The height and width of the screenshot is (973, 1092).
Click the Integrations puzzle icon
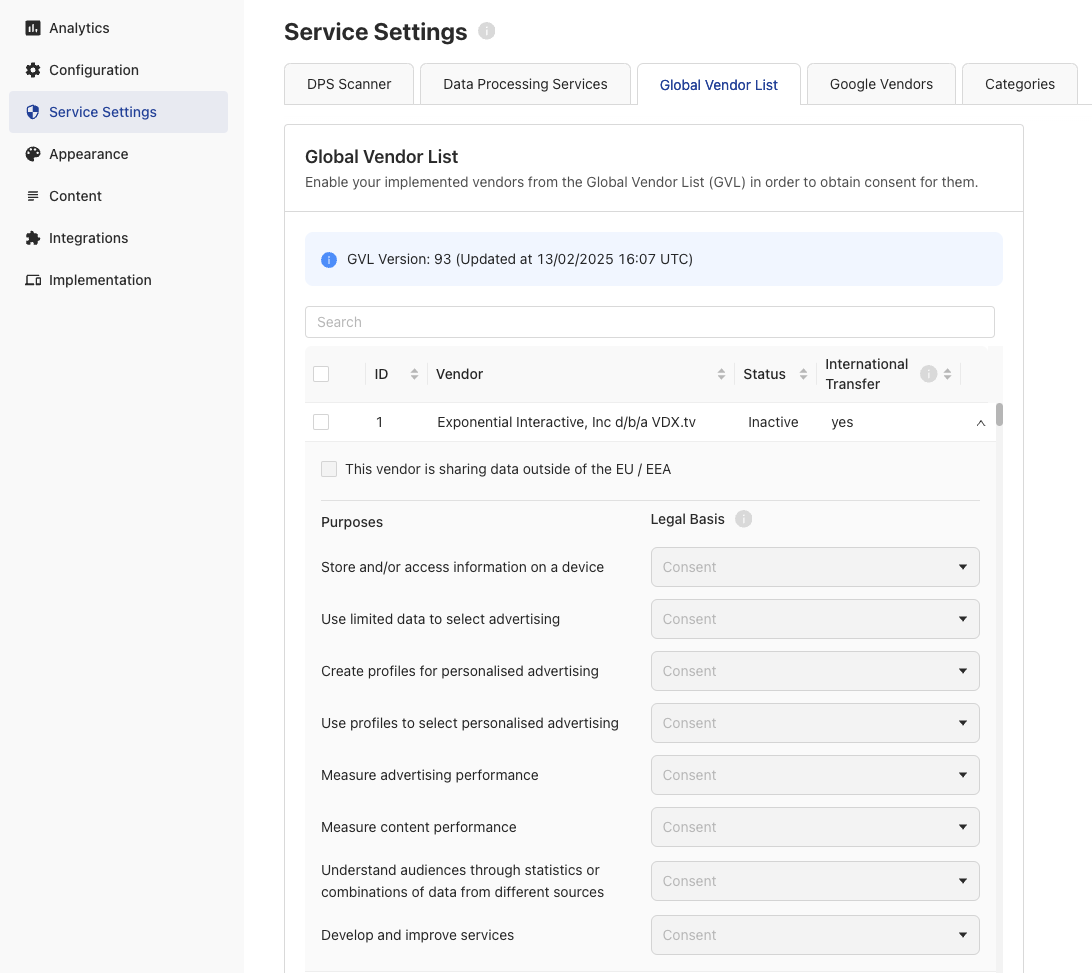[x=33, y=238]
